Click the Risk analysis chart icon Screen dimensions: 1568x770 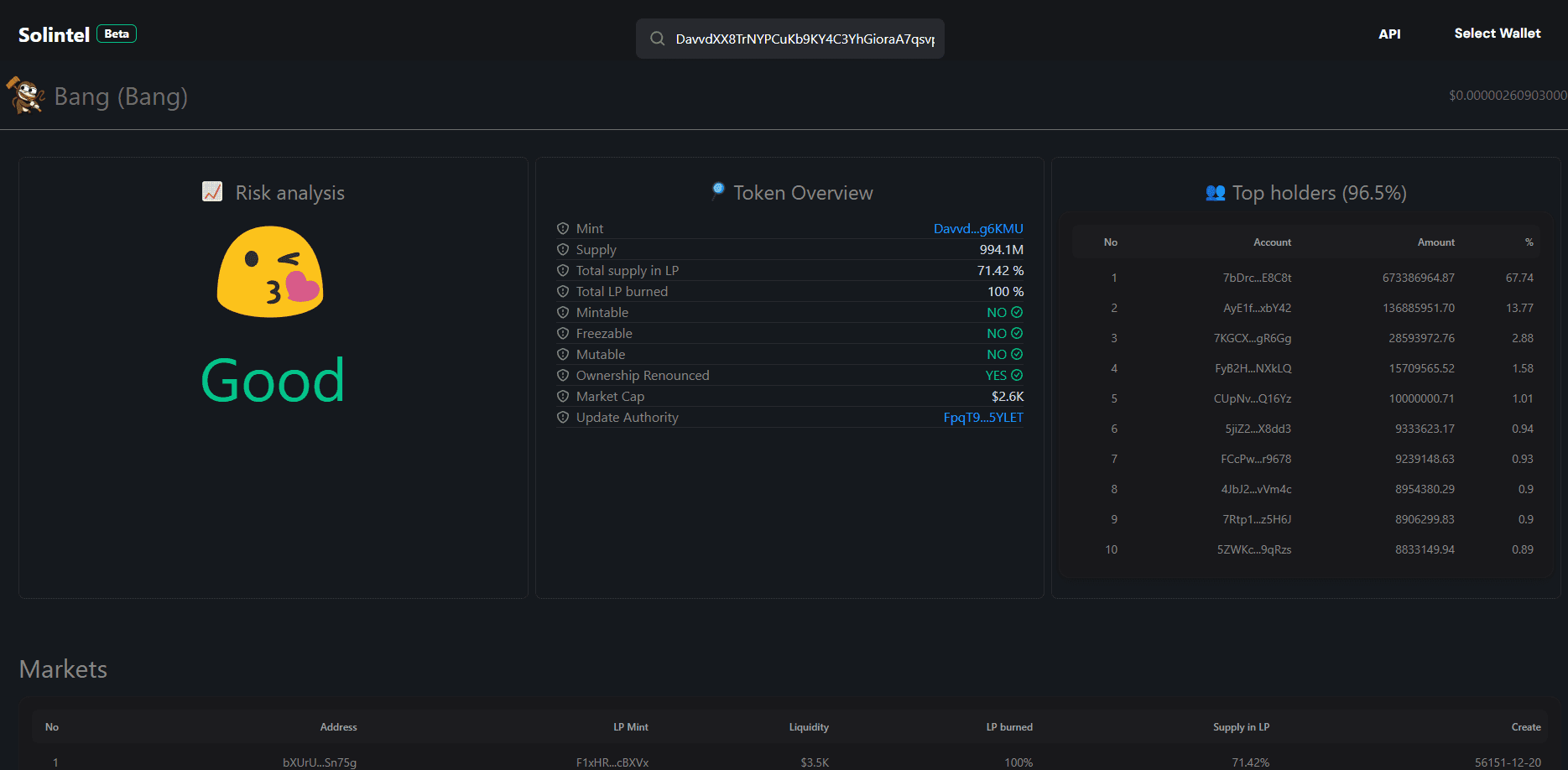tap(212, 192)
